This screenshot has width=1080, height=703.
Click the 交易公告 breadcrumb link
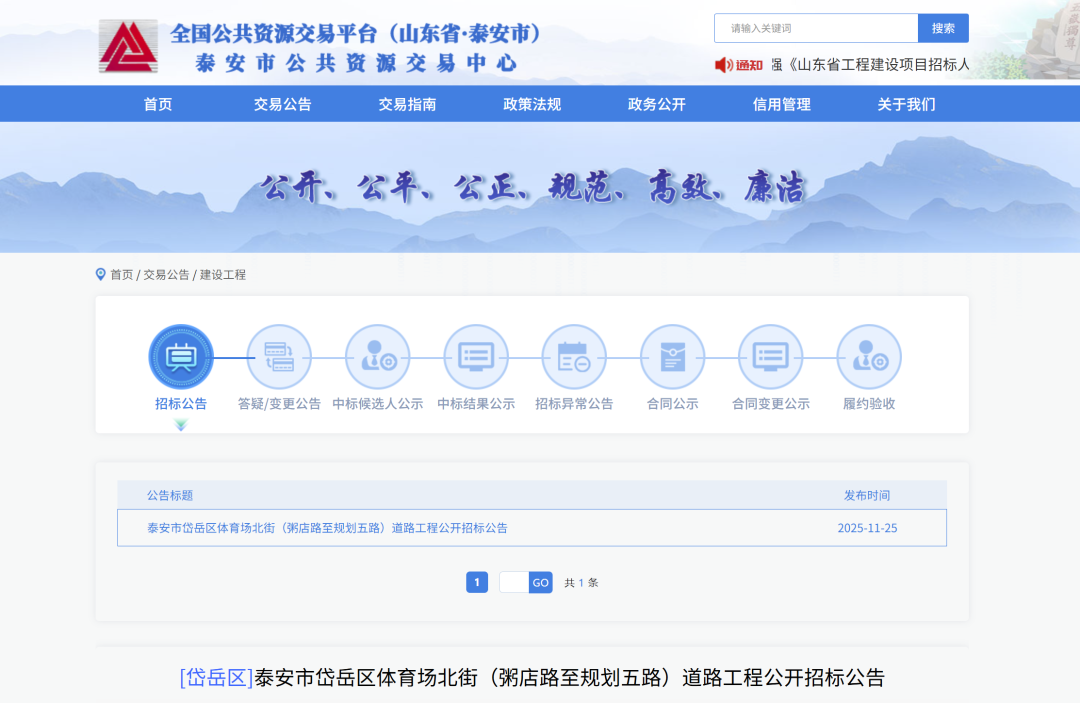[x=166, y=274]
